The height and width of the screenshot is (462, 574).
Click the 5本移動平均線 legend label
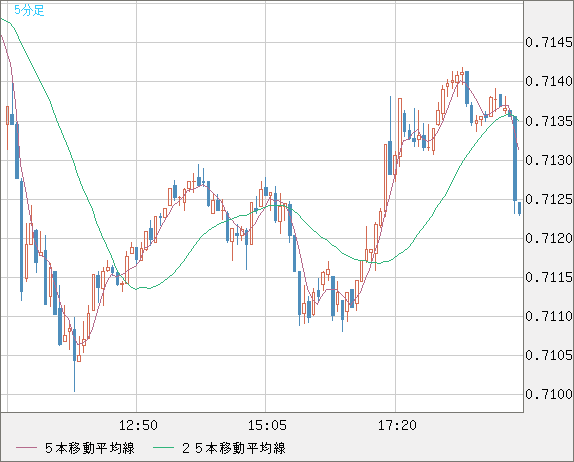[x=90, y=448]
